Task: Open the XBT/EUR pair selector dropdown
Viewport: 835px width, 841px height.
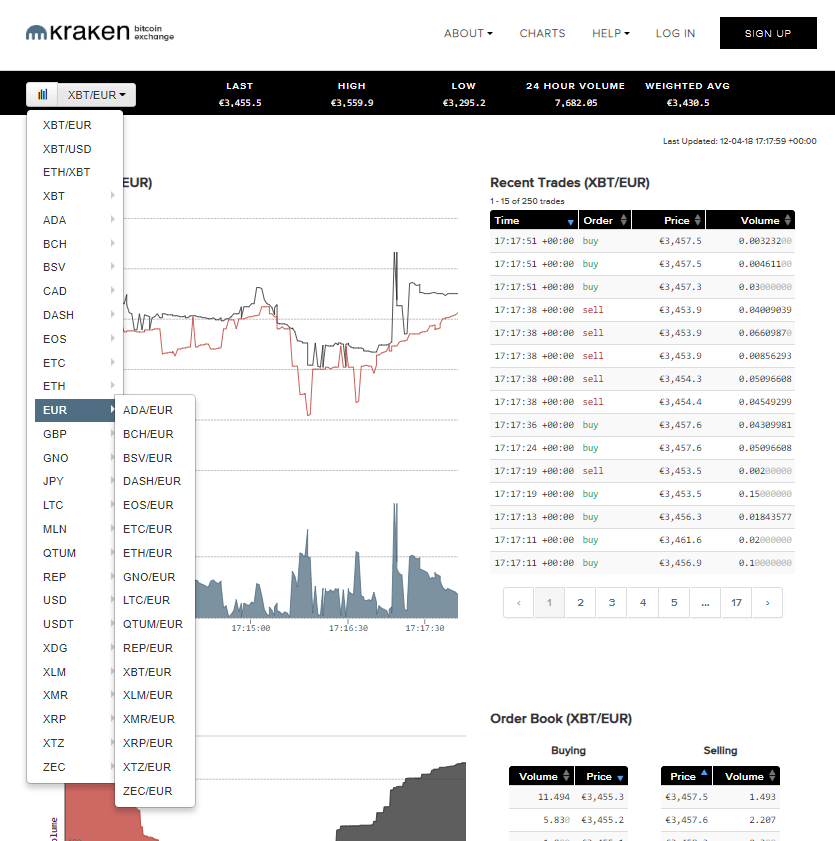Action: coord(96,95)
